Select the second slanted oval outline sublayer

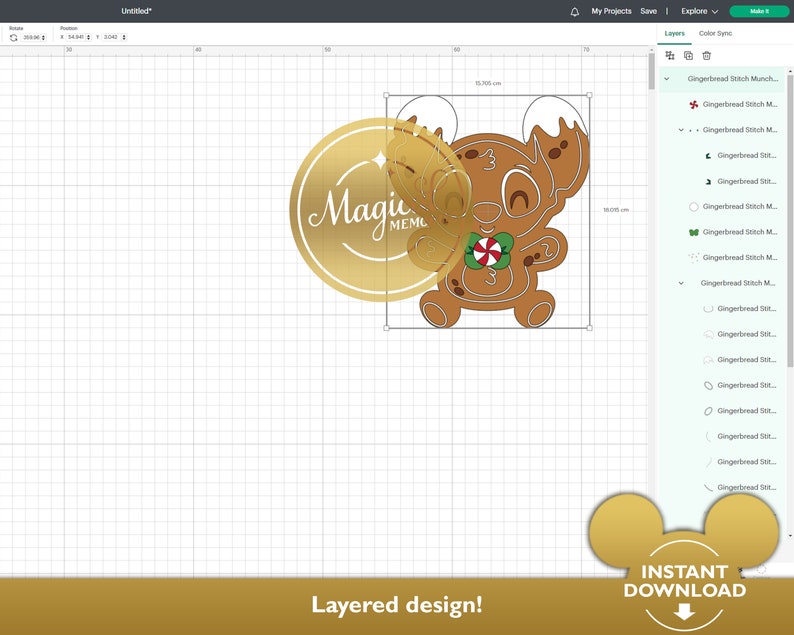pyautogui.click(x=708, y=411)
